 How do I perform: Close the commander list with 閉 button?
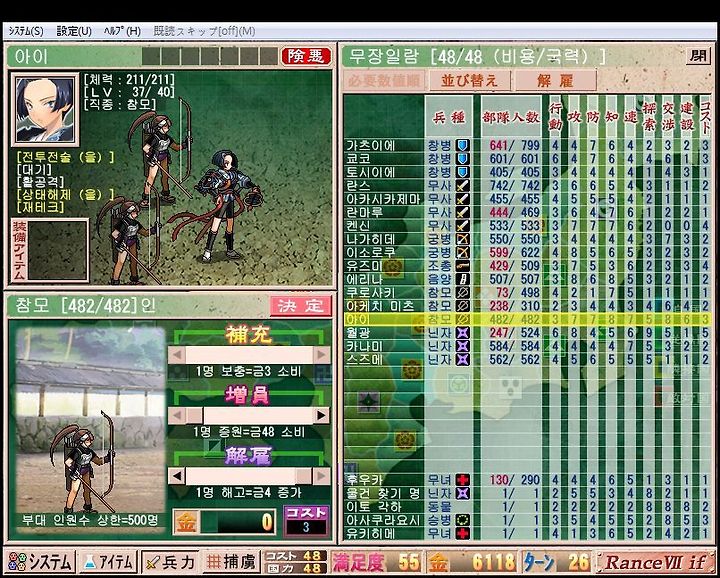698,56
